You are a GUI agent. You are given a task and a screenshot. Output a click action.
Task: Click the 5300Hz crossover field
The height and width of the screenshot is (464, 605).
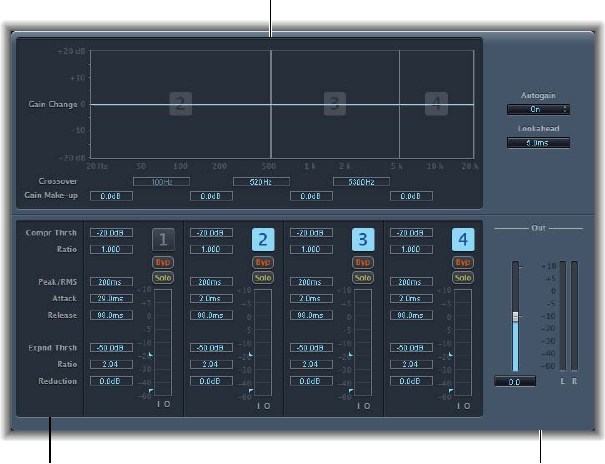coord(361,182)
